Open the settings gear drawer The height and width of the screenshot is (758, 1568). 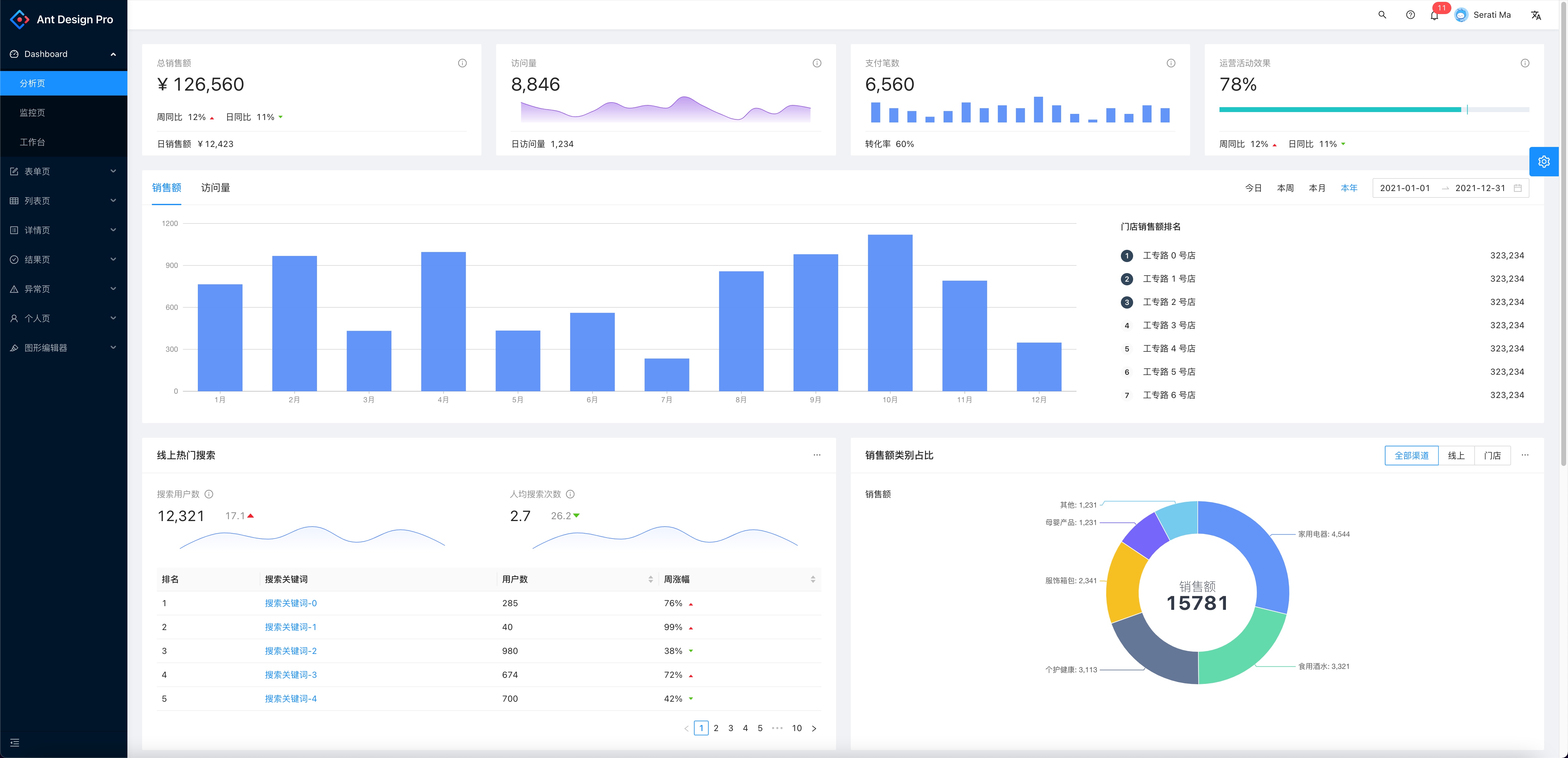point(1543,161)
